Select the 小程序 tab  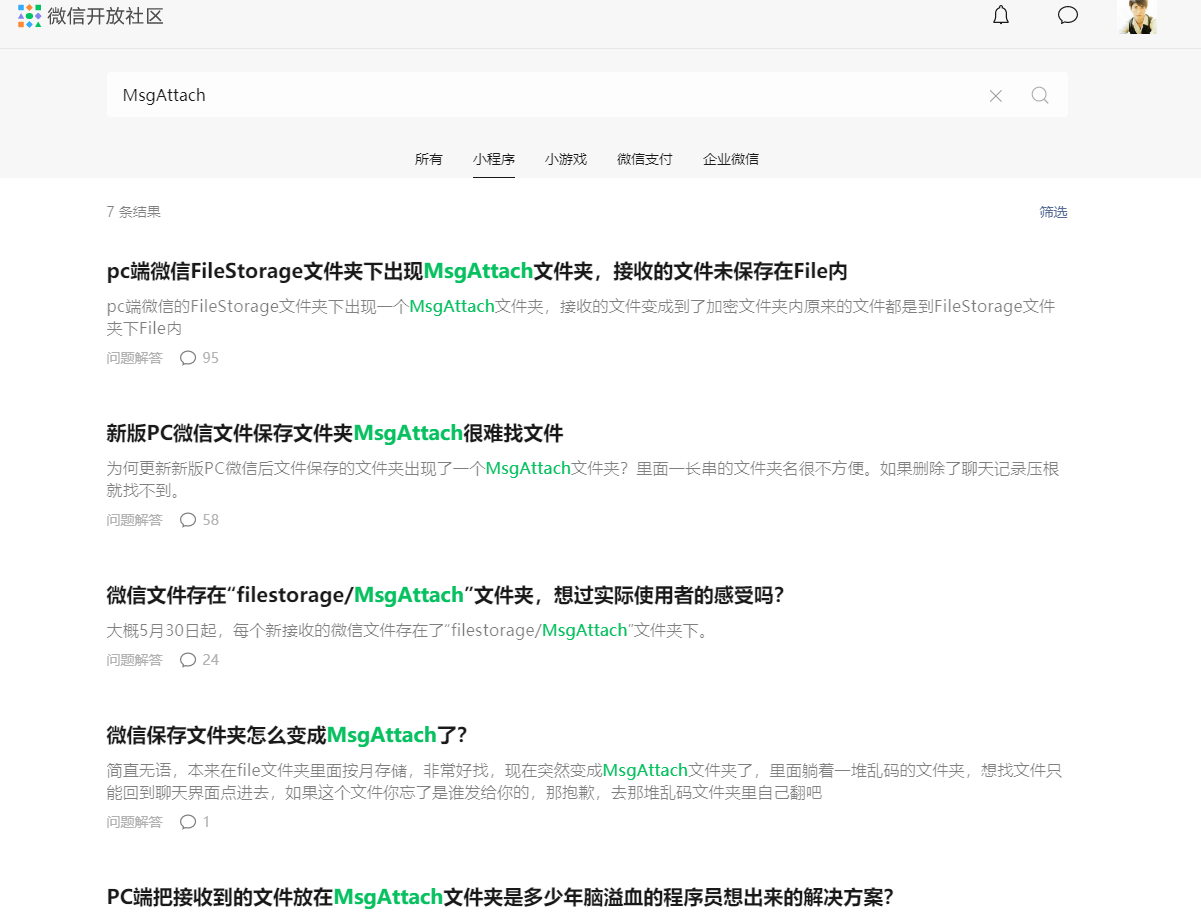coord(494,159)
